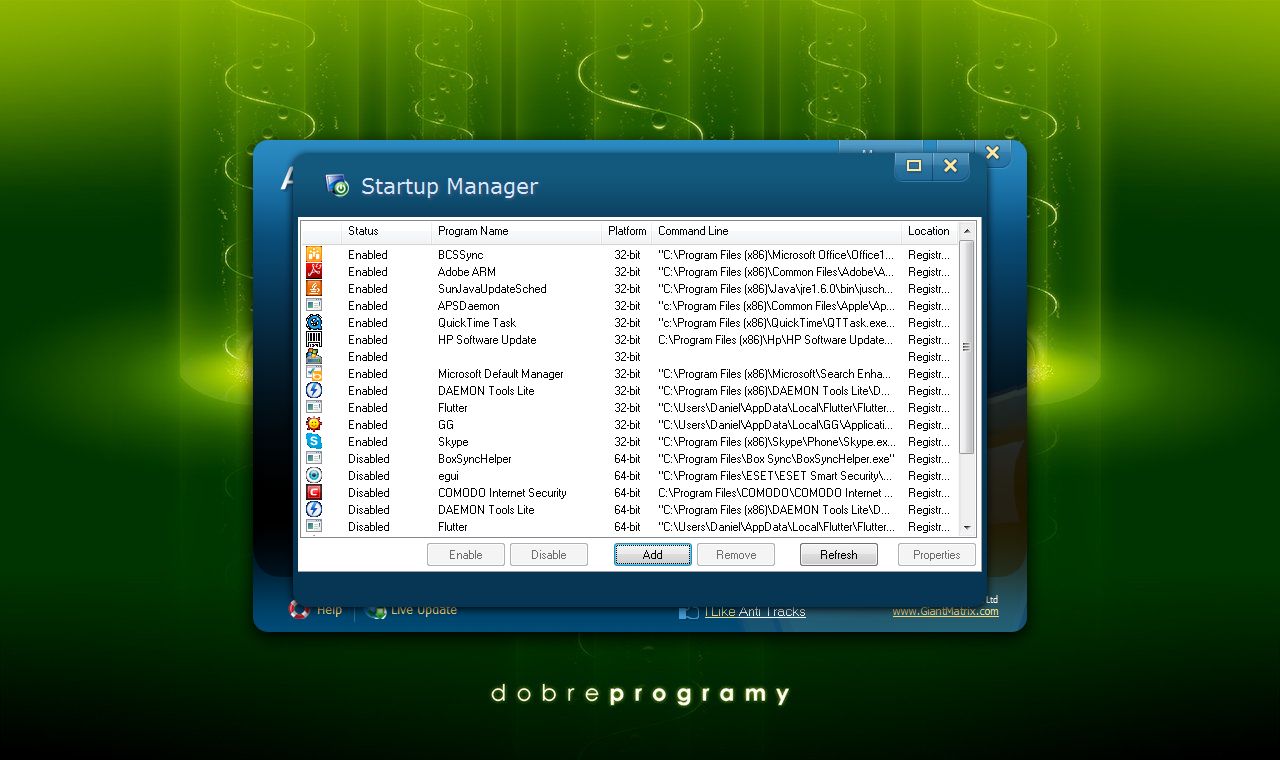Select the SunJavaUpdateSched entry
This screenshot has height=760, width=1280.
coord(492,289)
